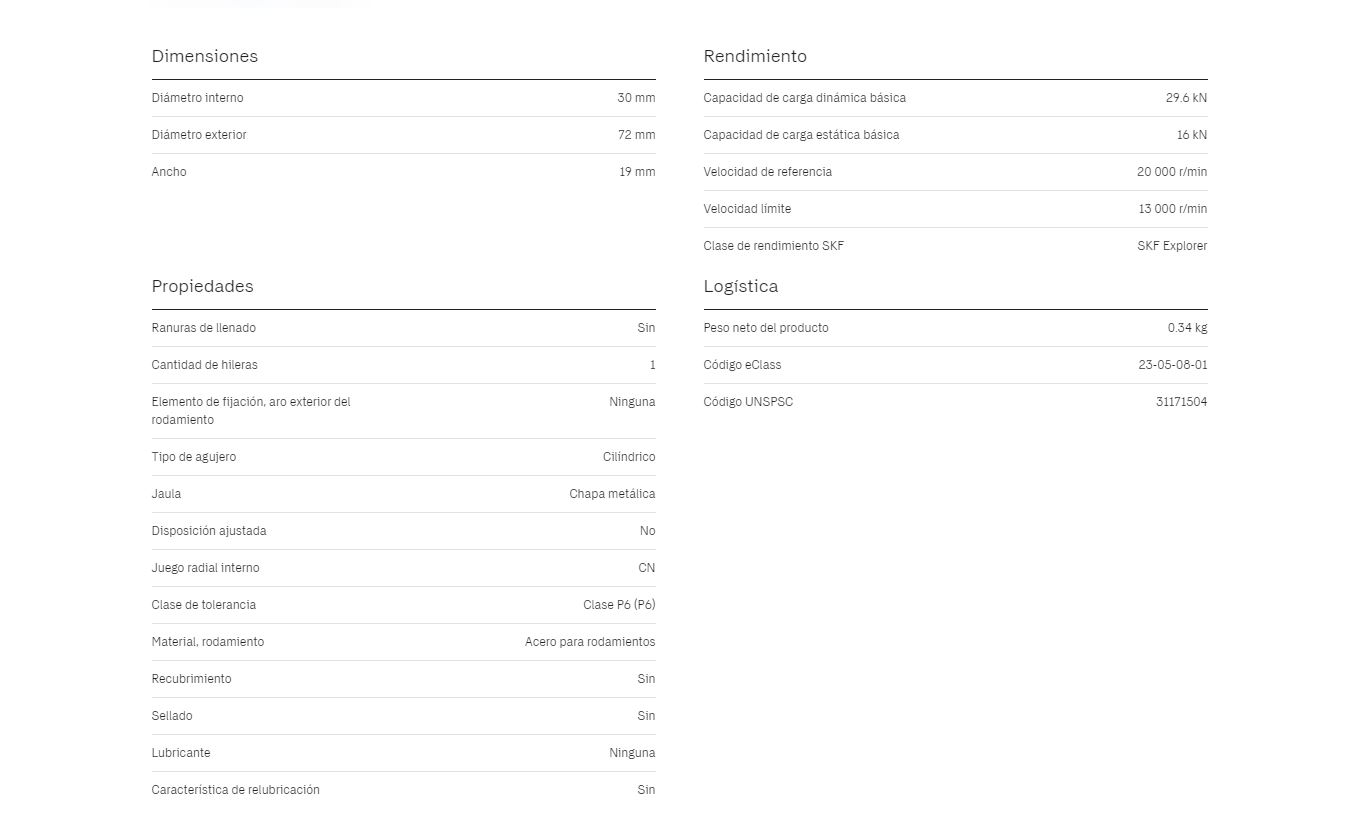This screenshot has height=828, width=1352.
Task: Click Capacidad de carga dinámica básica label
Action: click(804, 98)
